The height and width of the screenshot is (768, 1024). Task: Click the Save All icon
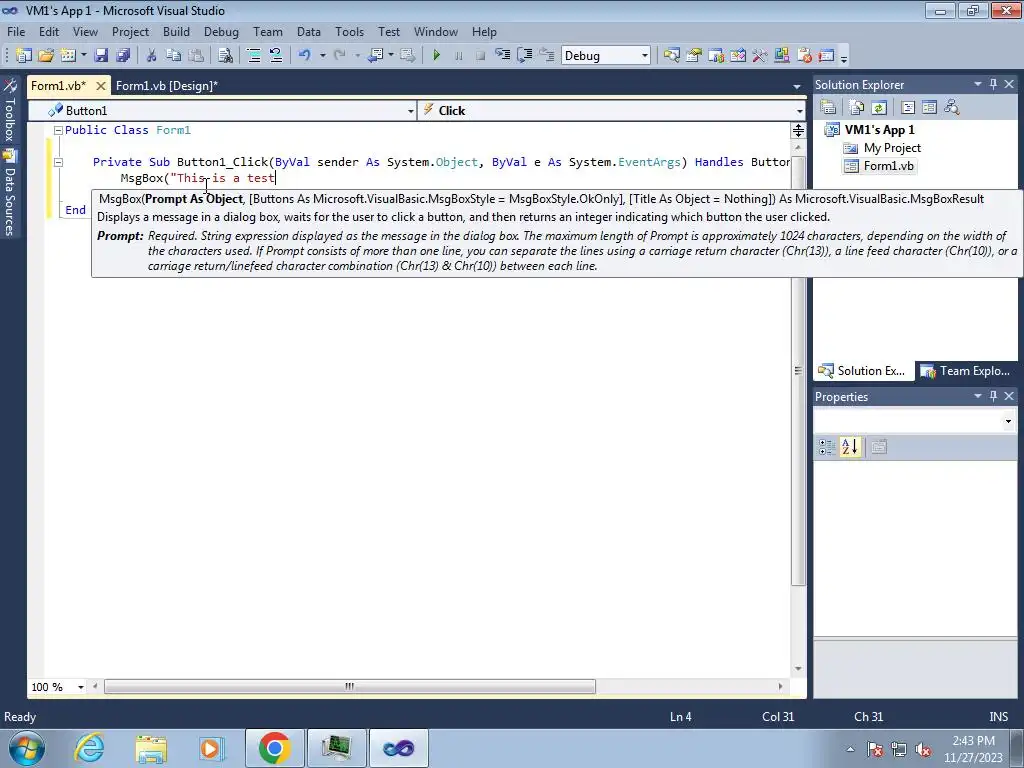pos(123,56)
